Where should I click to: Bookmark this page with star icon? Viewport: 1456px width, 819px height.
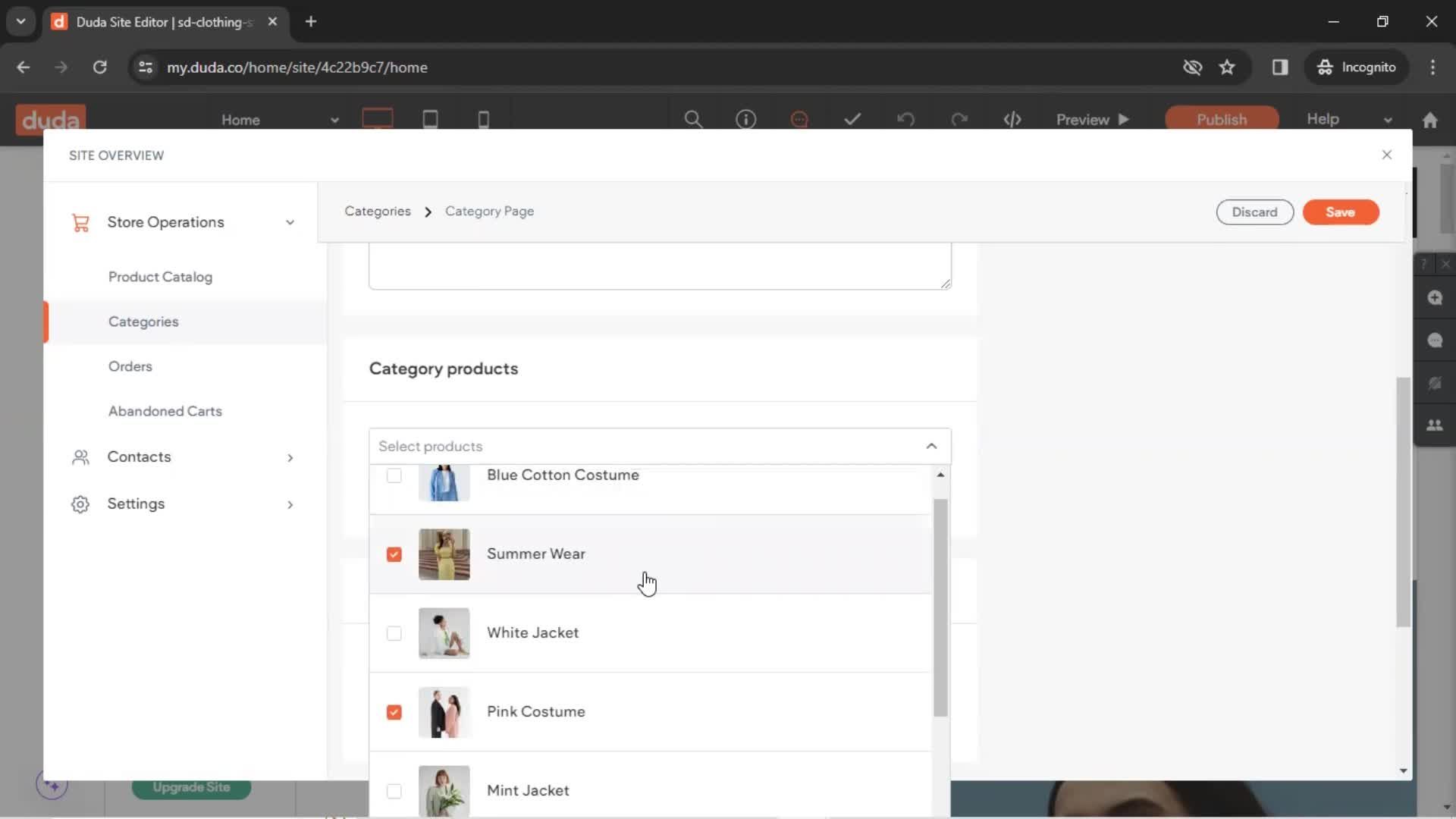coord(1226,67)
